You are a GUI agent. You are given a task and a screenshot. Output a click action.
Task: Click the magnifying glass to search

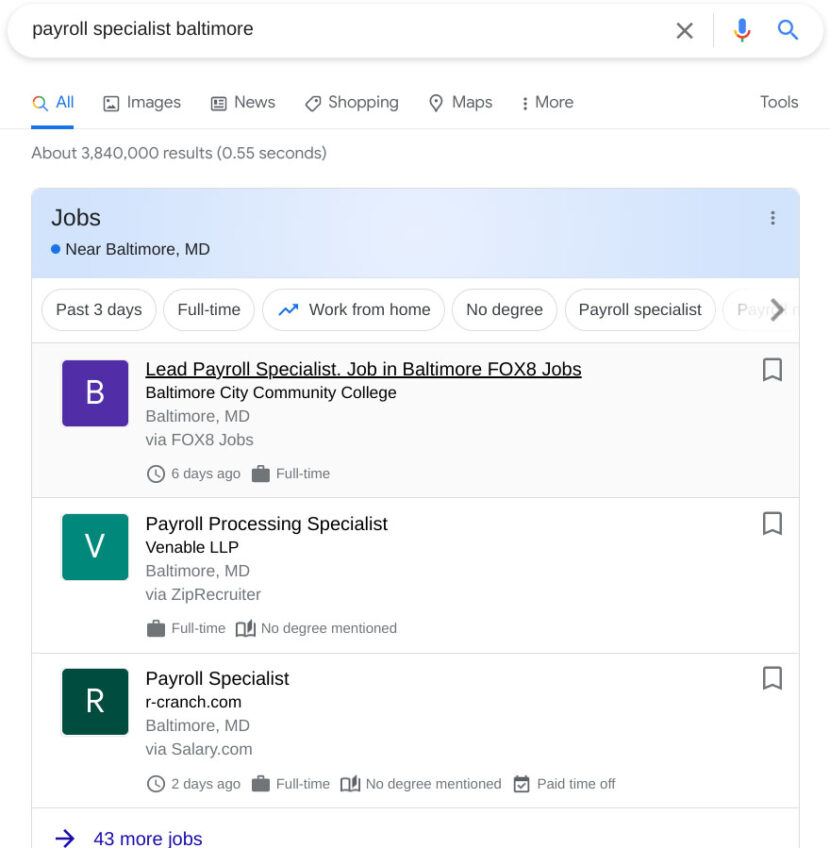[x=788, y=30]
